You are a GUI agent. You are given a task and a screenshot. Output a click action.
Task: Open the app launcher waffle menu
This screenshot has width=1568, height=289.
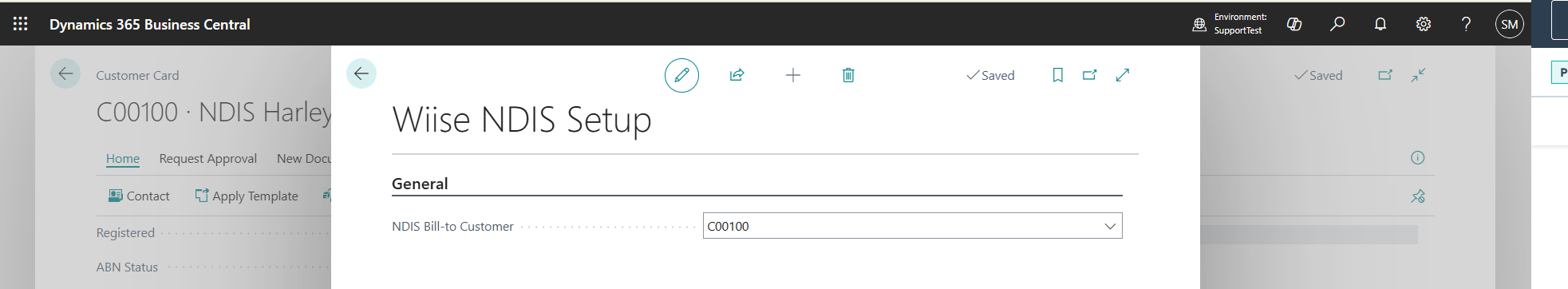(x=21, y=24)
